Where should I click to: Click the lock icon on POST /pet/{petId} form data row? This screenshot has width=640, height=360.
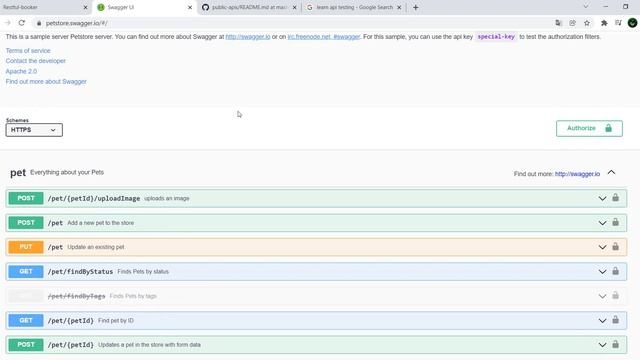(616, 344)
